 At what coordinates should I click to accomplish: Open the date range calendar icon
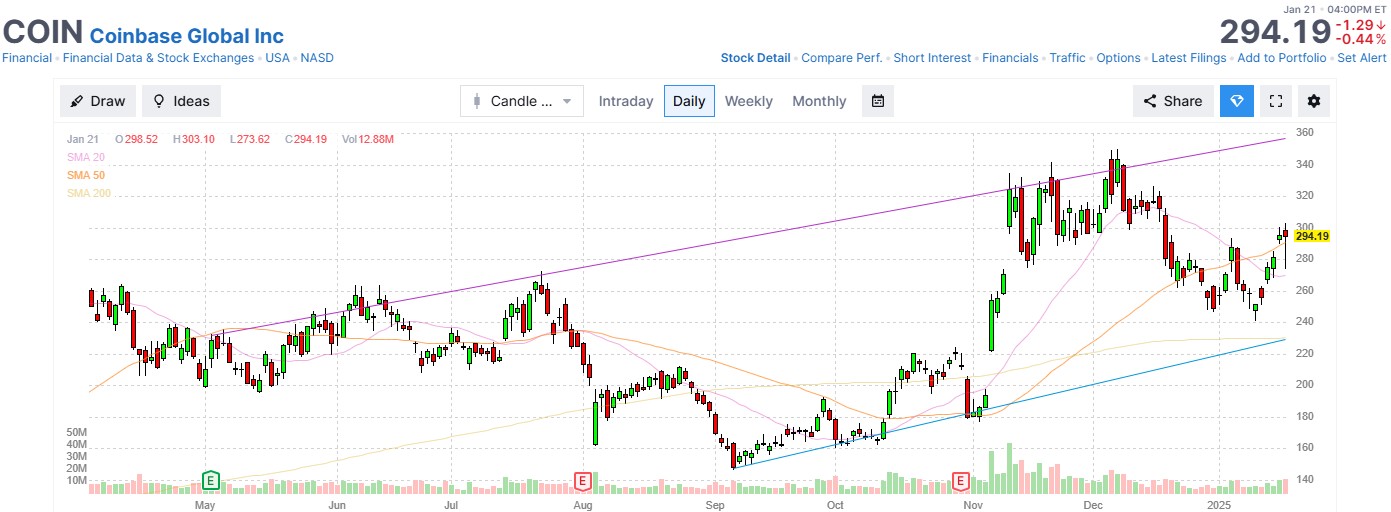(x=878, y=101)
